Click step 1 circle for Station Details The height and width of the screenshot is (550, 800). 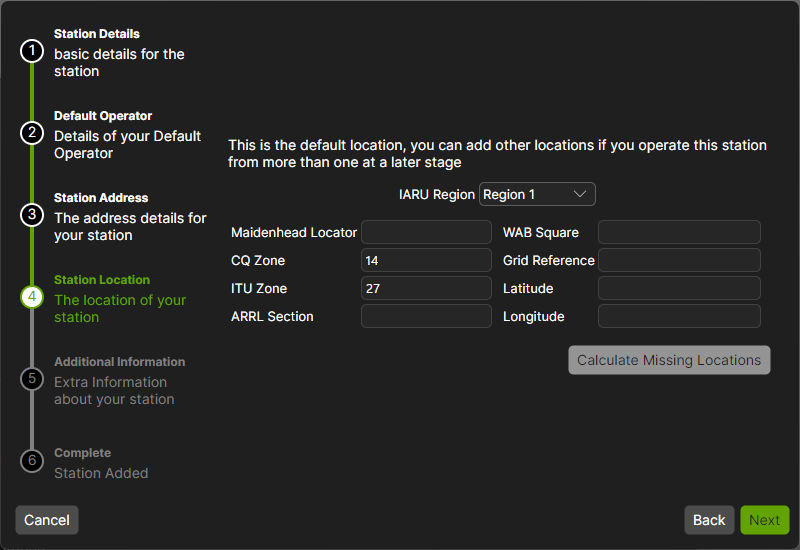[x=32, y=51]
